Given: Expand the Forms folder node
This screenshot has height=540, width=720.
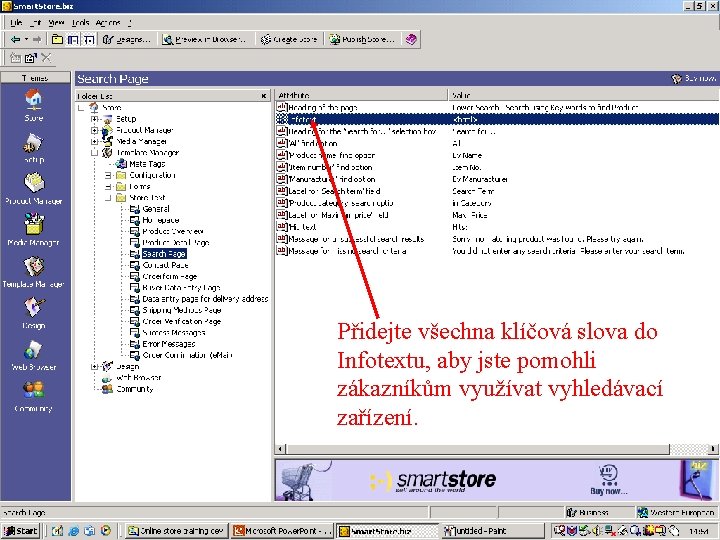Looking at the screenshot, I should pyautogui.click(x=108, y=186).
